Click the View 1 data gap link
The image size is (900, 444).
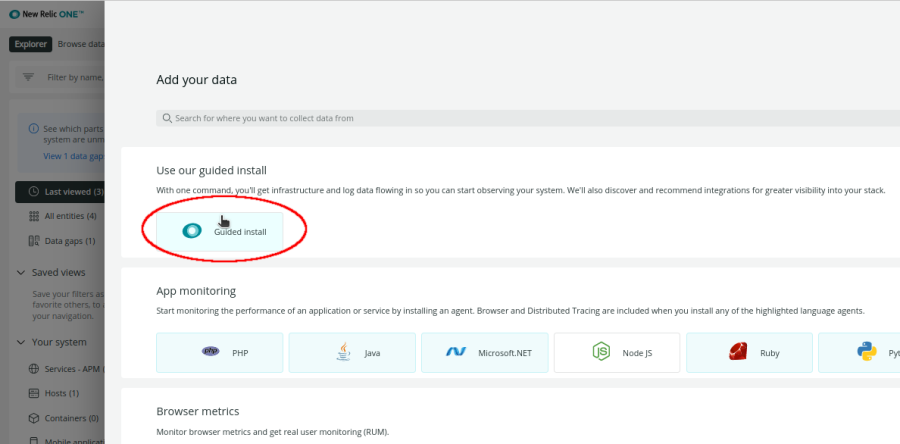[73, 156]
